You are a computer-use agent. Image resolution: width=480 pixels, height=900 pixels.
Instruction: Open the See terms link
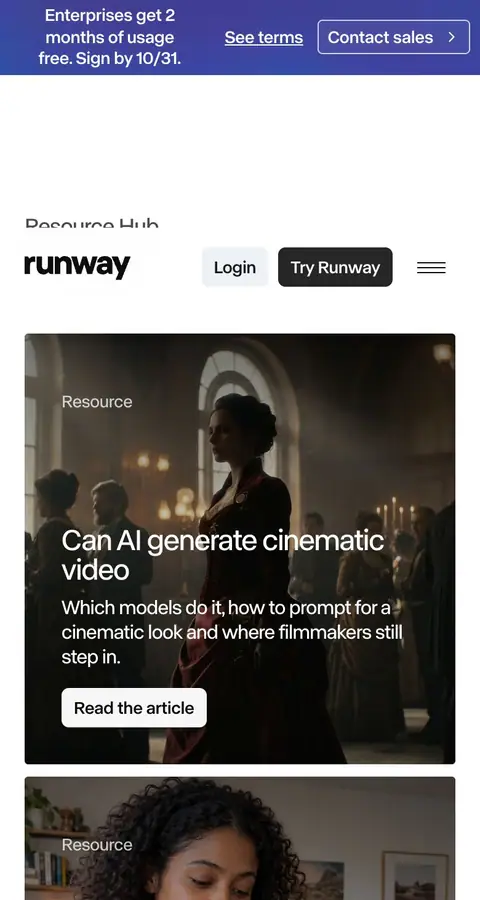264,37
